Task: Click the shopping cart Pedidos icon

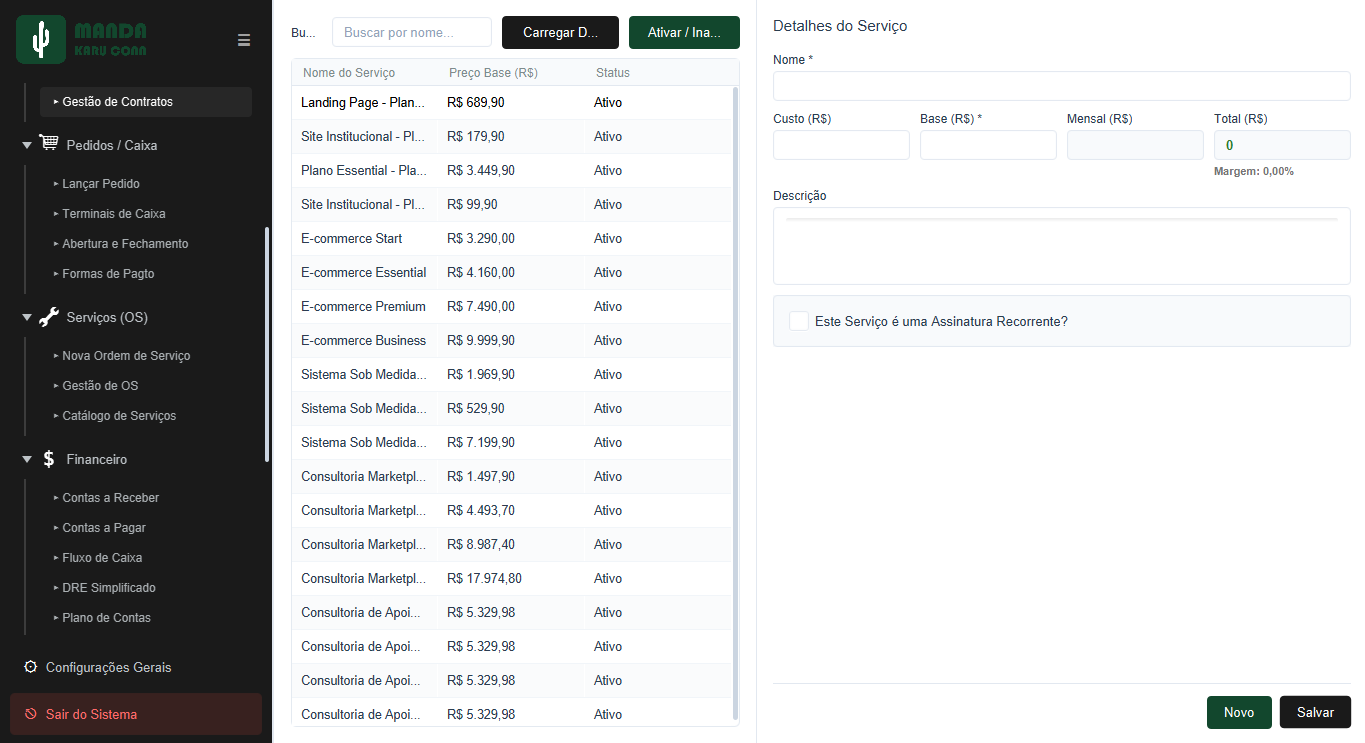Action: pos(49,144)
